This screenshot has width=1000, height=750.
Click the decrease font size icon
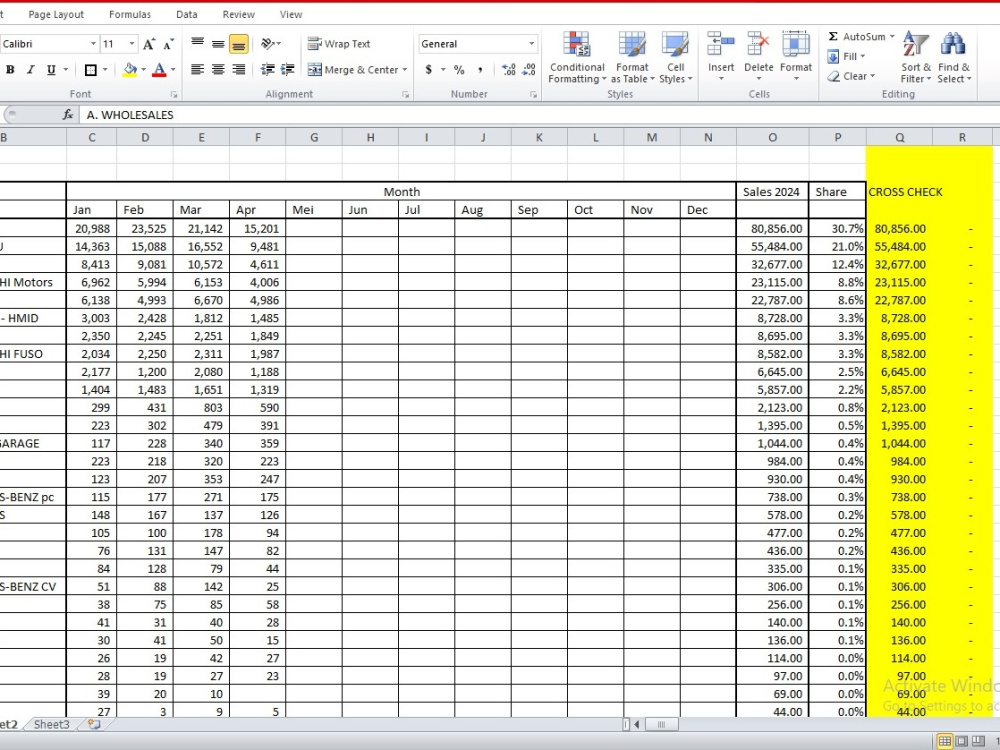(x=168, y=44)
